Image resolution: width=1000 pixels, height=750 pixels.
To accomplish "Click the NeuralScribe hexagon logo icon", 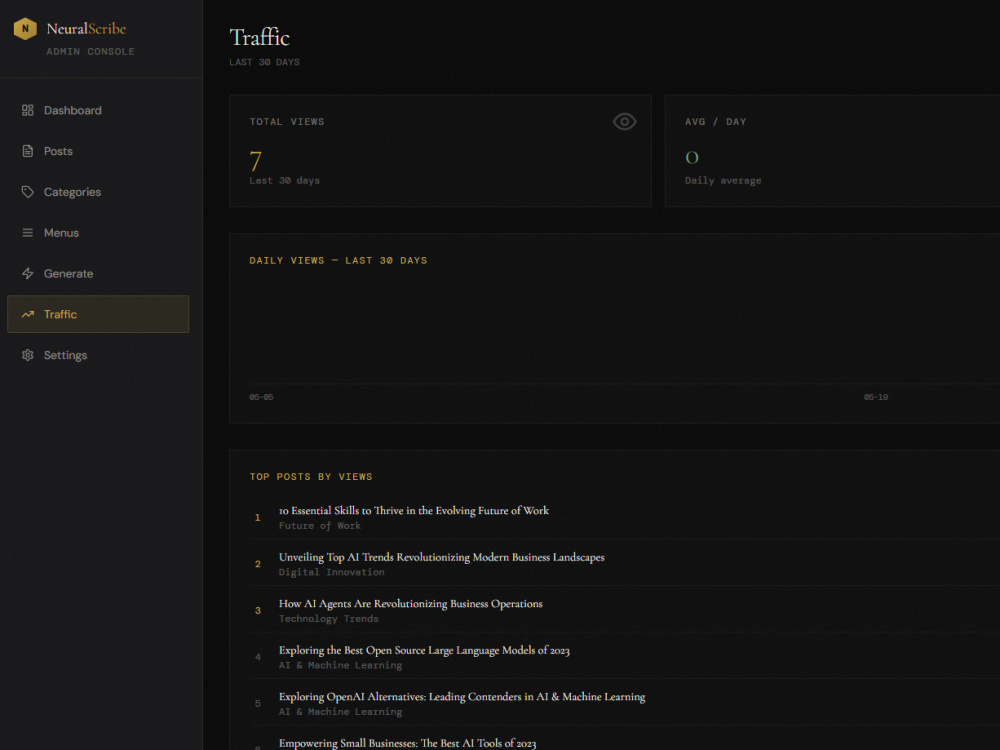I will [25, 29].
